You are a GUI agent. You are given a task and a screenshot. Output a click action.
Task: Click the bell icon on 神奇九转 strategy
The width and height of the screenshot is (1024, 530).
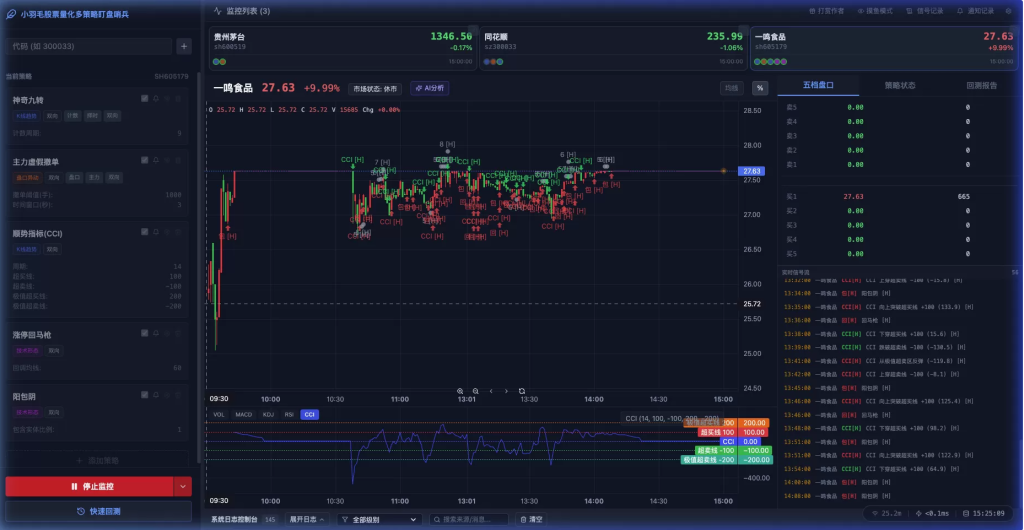click(155, 99)
